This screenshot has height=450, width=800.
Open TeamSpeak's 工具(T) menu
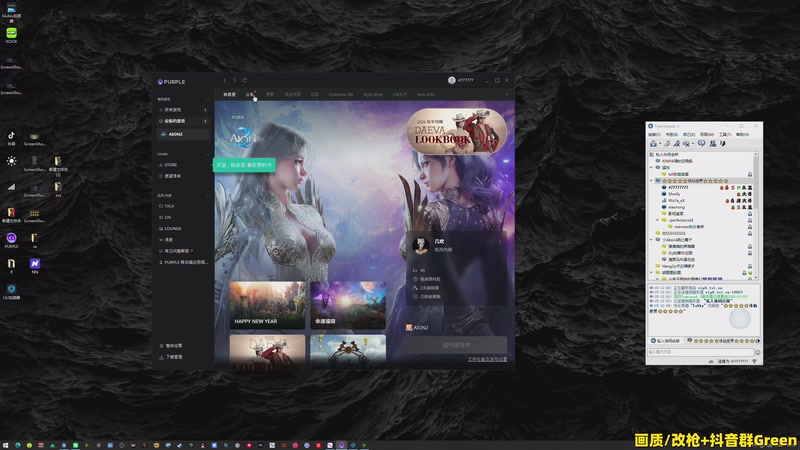click(725, 135)
